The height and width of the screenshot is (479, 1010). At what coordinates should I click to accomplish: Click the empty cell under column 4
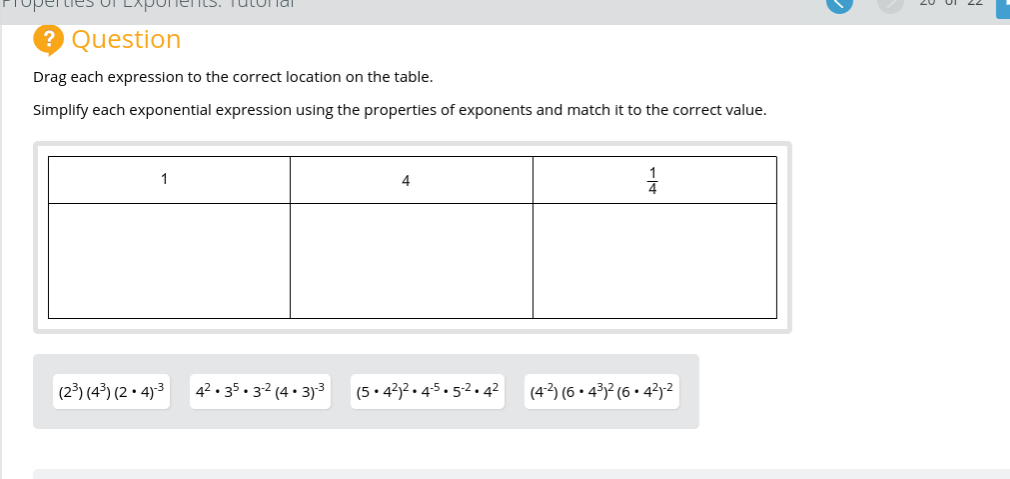(411, 260)
